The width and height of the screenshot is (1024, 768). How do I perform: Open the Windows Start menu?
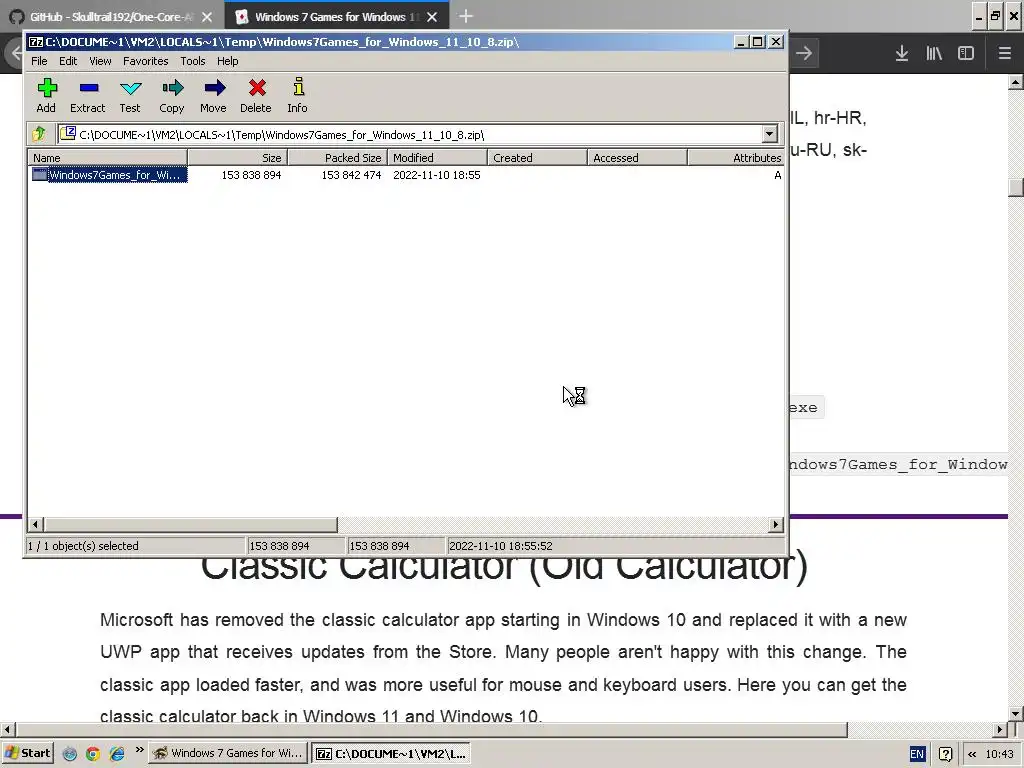pos(27,753)
